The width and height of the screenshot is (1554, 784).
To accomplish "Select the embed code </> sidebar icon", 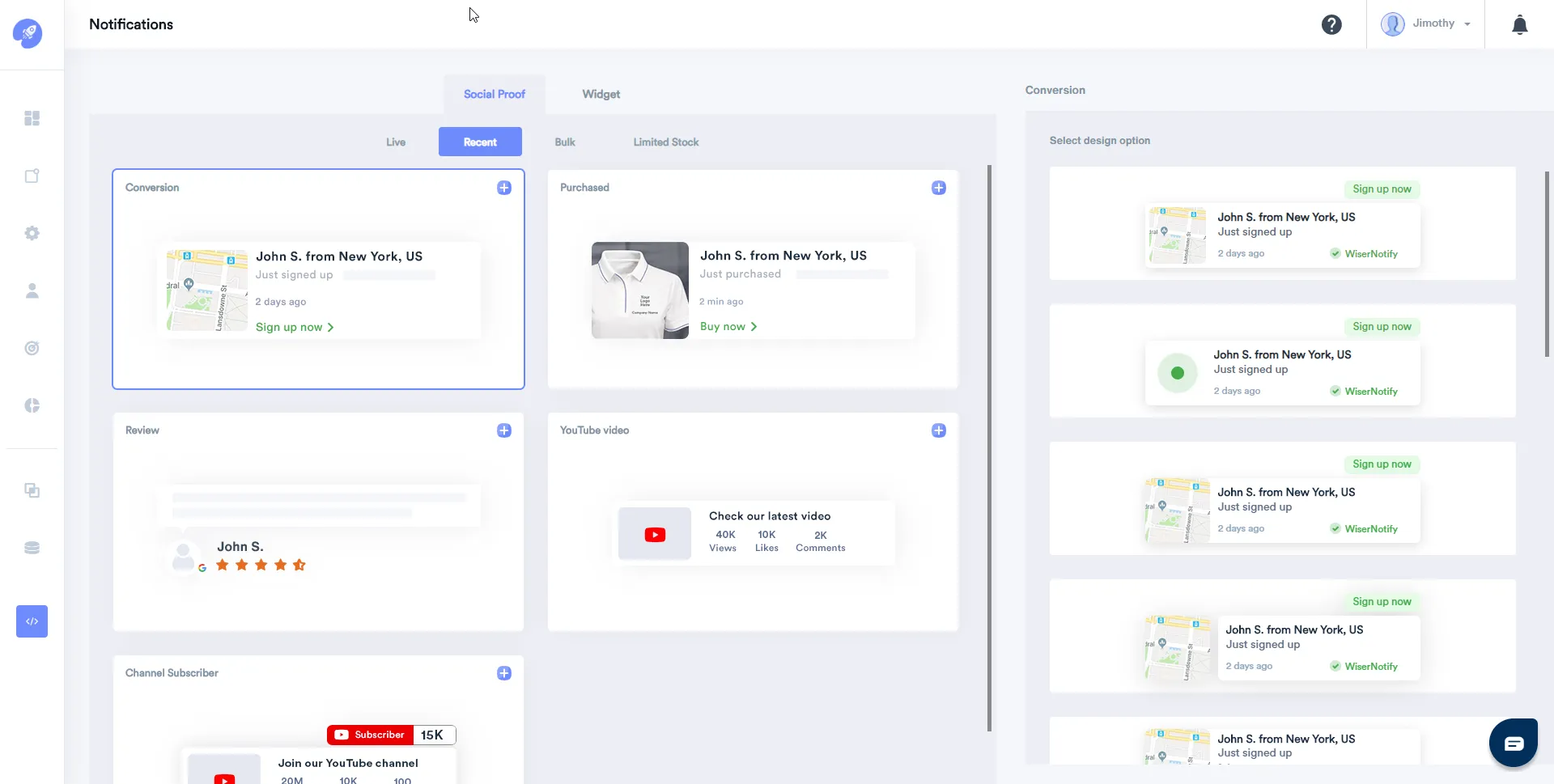I will (x=32, y=621).
